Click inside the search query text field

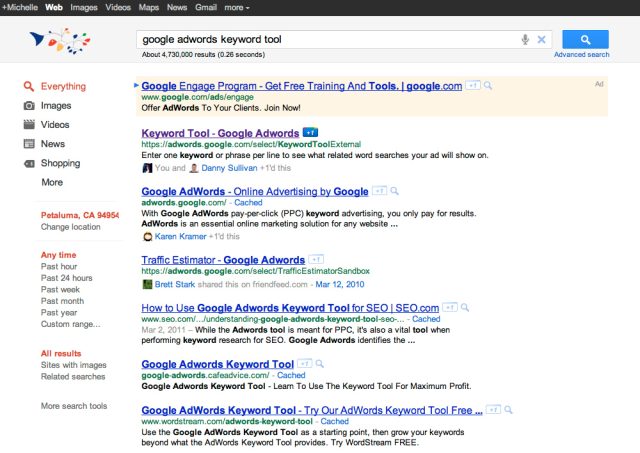pos(325,40)
